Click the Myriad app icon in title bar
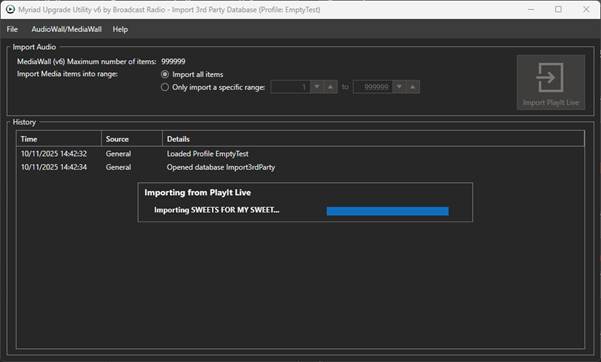601x362 pixels. (x=10, y=9)
